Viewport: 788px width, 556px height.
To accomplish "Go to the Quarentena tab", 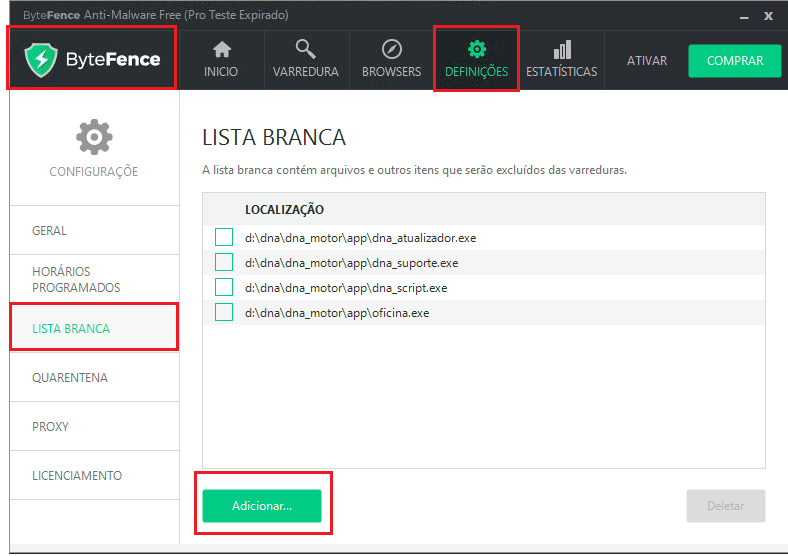I will click(70, 378).
